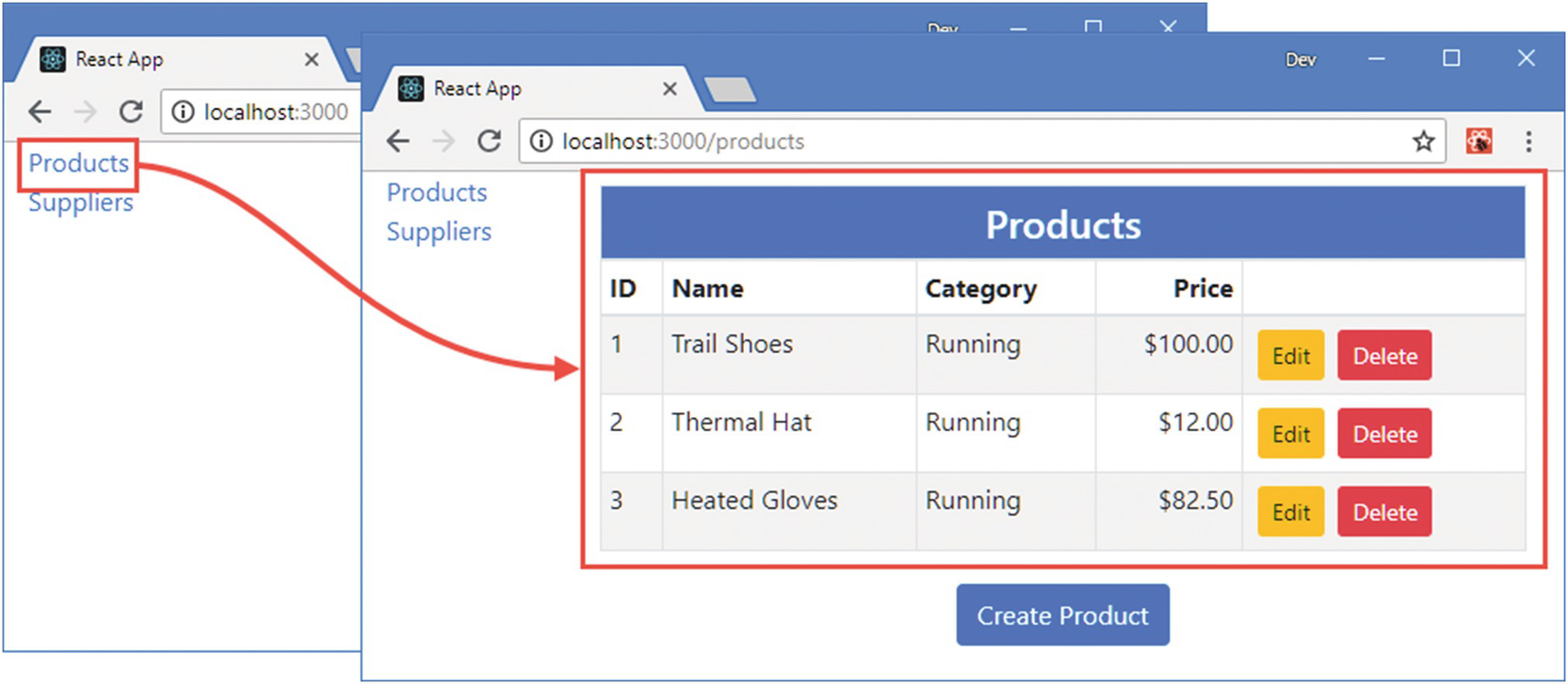
Task: Reload the background localhost:3000 window
Action: pos(131,112)
